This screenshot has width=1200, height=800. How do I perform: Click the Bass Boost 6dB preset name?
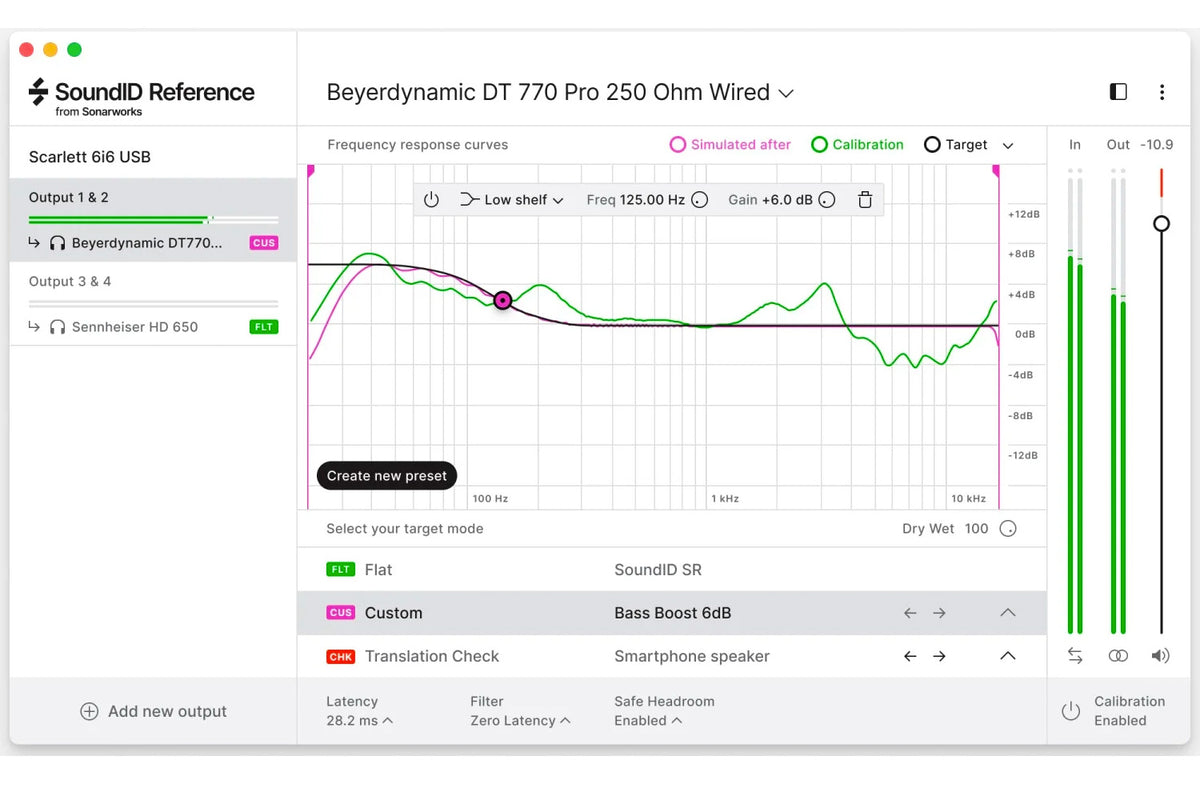(x=673, y=613)
